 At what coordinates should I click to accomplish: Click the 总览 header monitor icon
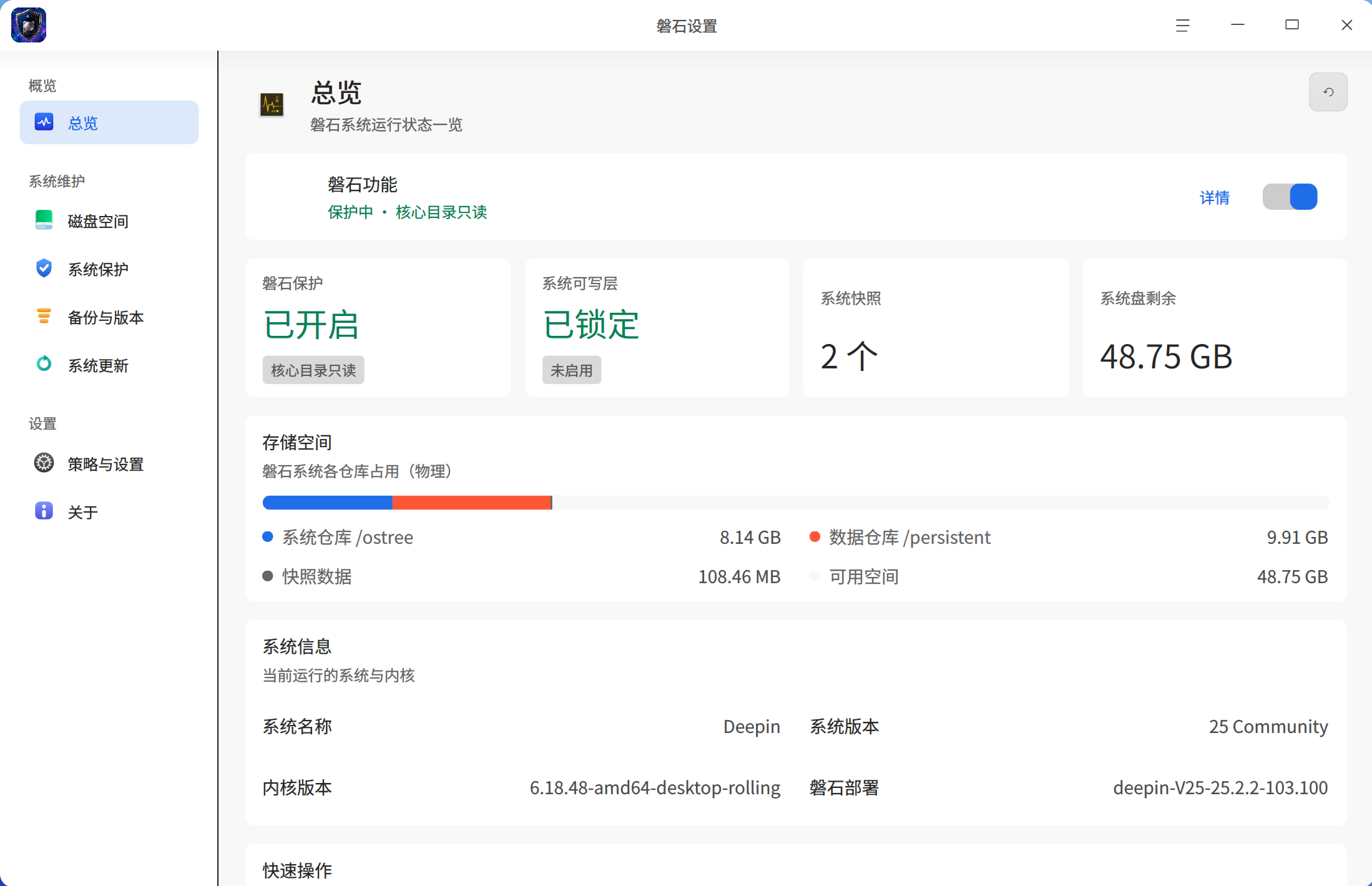[x=272, y=104]
